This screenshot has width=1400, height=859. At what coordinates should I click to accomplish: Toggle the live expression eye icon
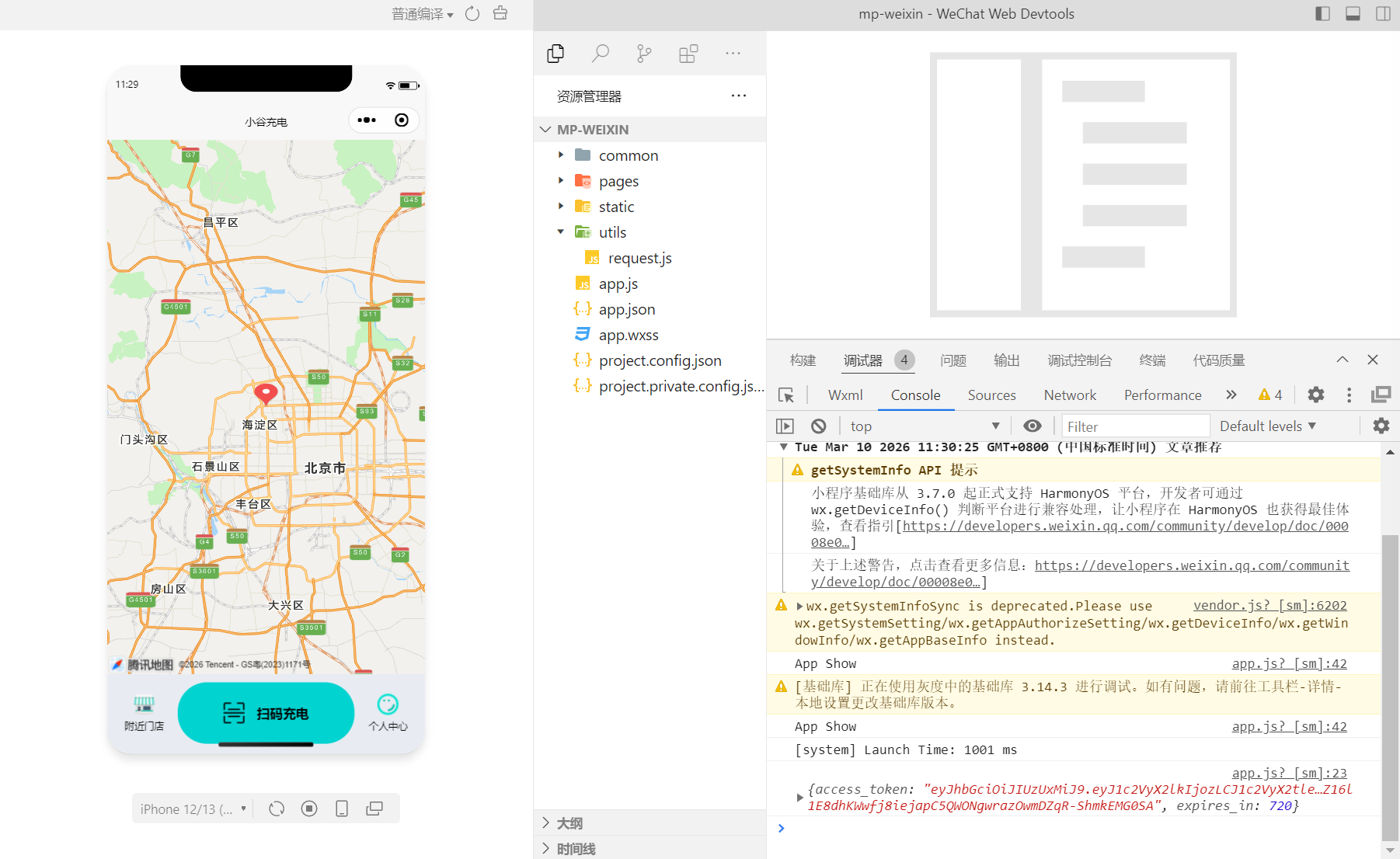click(x=1032, y=426)
